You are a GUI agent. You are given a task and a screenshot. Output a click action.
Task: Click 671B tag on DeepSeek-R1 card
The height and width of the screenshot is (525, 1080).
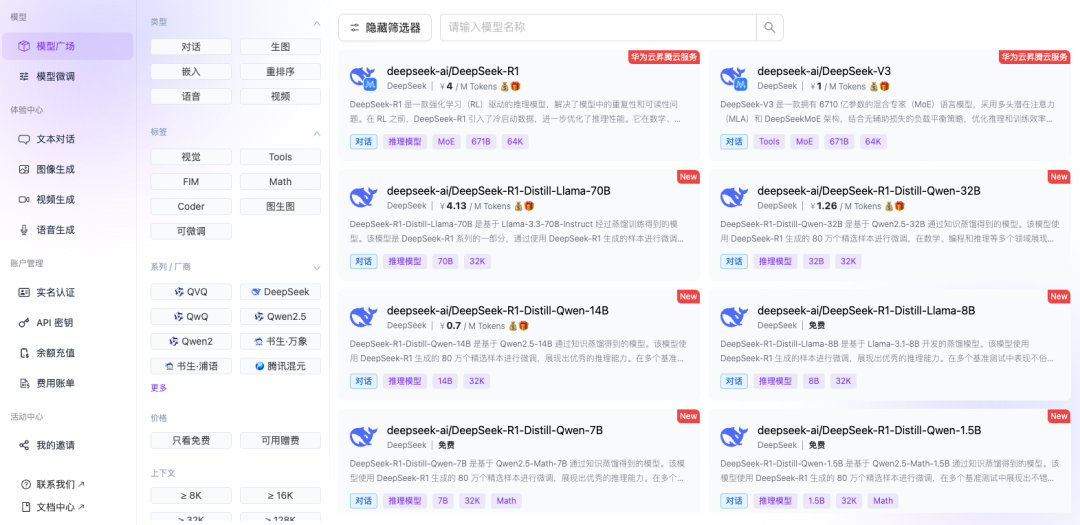click(481, 142)
